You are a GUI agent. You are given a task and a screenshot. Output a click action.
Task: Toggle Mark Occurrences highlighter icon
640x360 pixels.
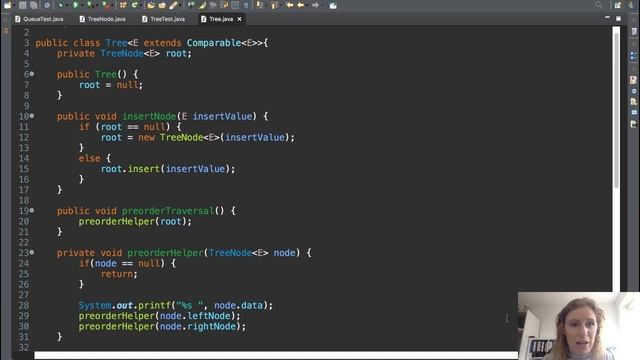point(202,5)
